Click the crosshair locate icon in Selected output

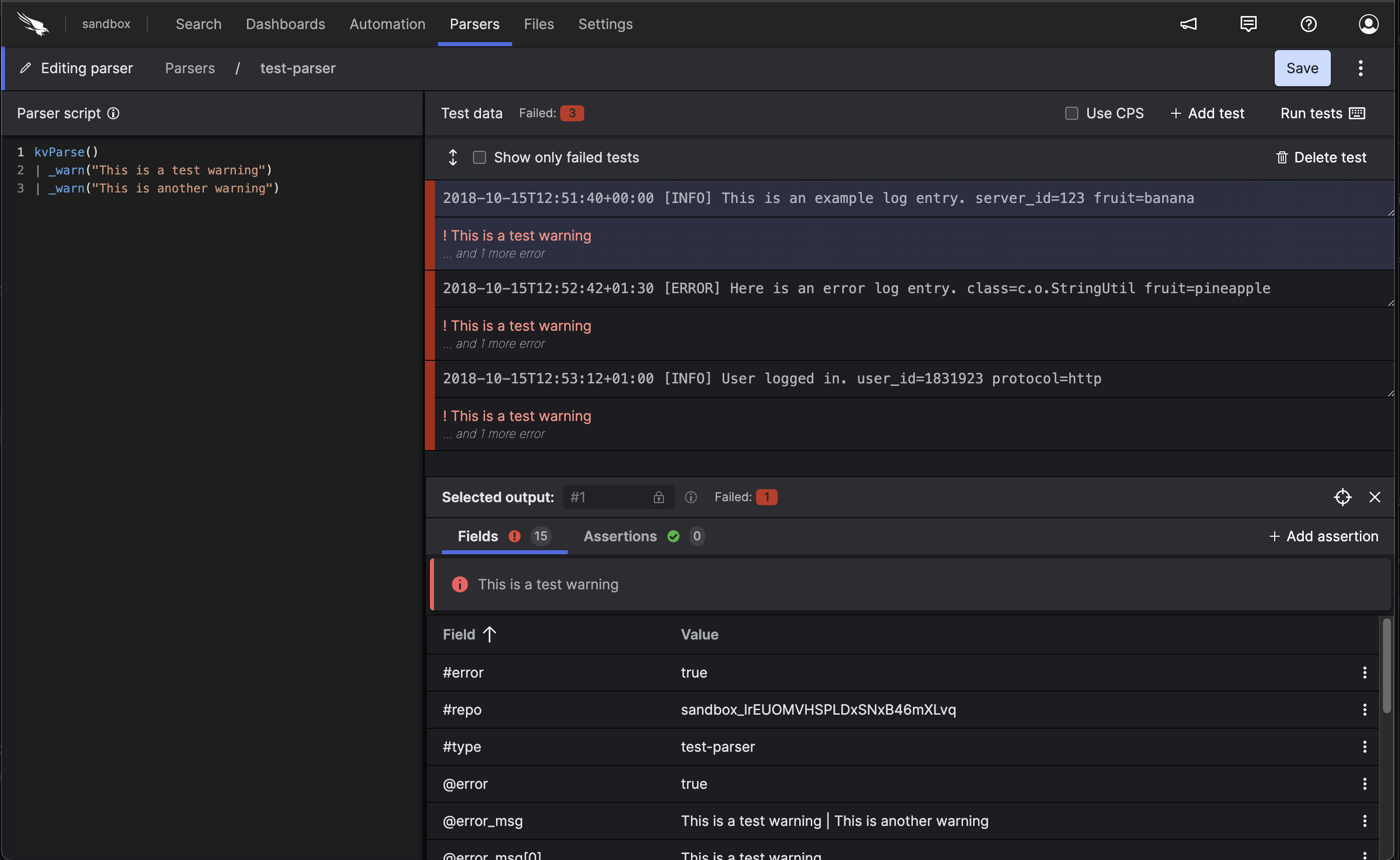point(1342,497)
